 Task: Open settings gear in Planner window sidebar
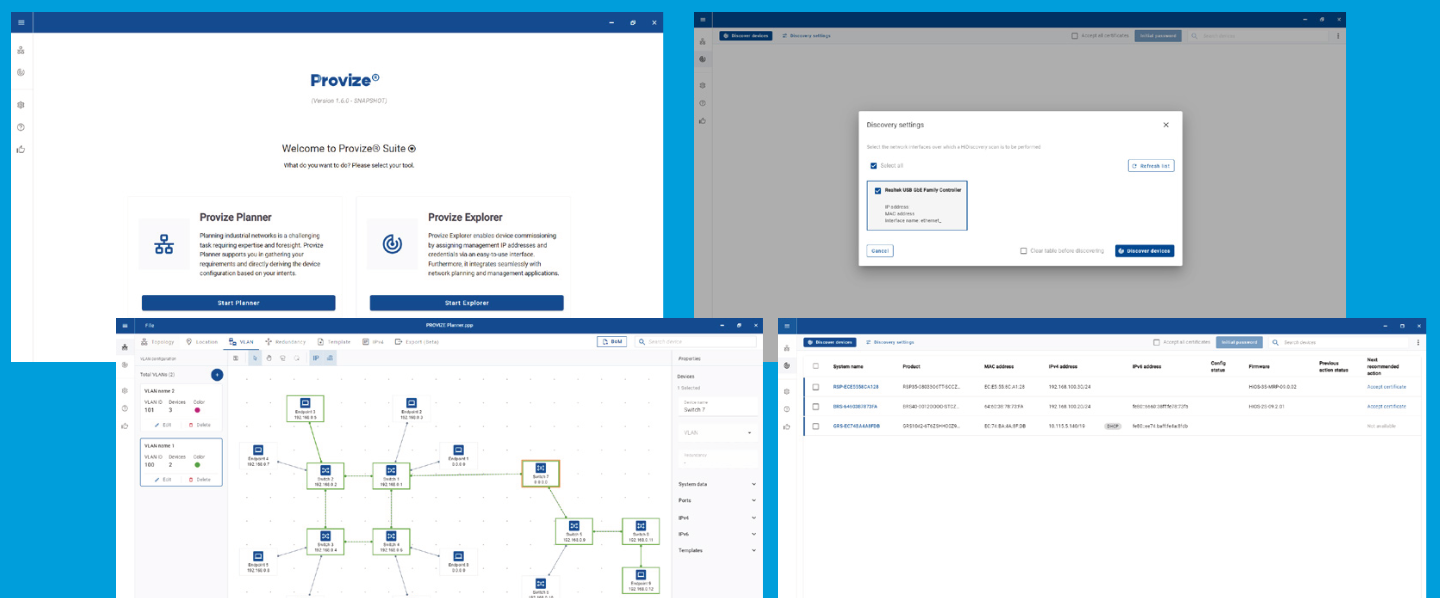pyautogui.click(x=125, y=391)
